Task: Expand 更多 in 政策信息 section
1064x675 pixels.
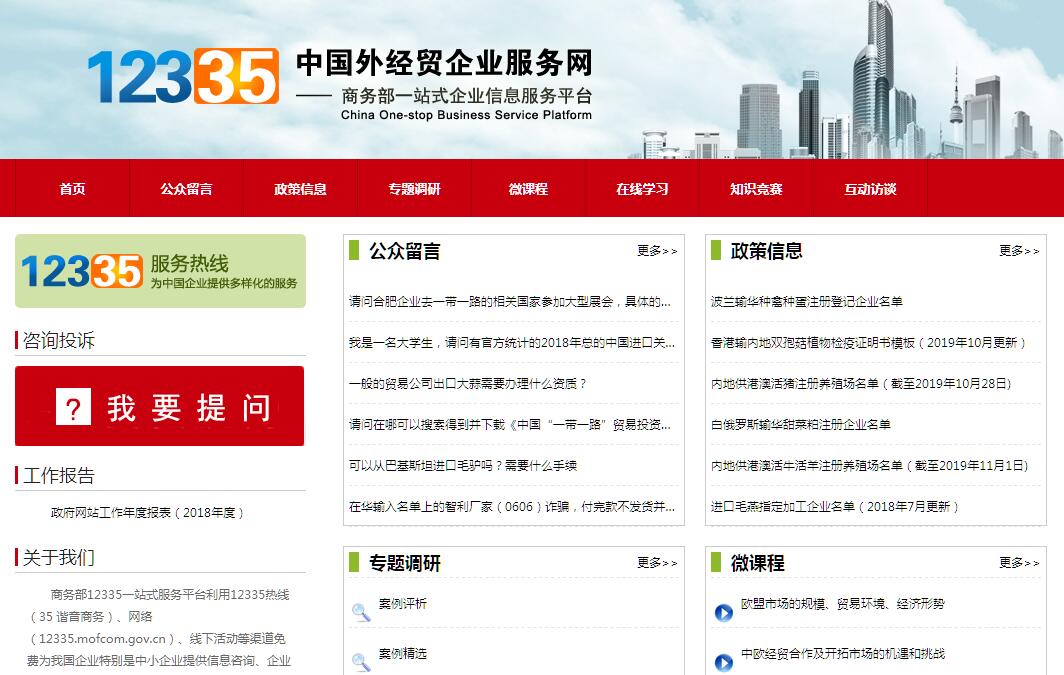Action: coord(1019,251)
